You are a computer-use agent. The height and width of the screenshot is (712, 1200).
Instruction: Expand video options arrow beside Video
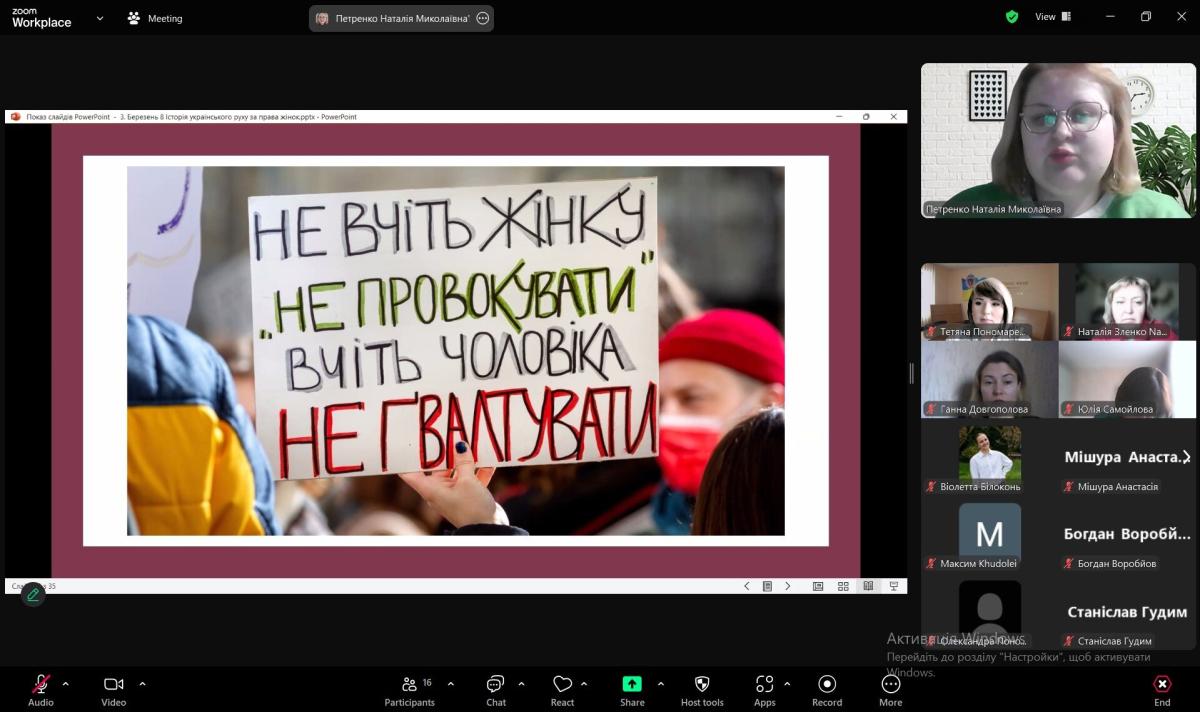click(142, 684)
